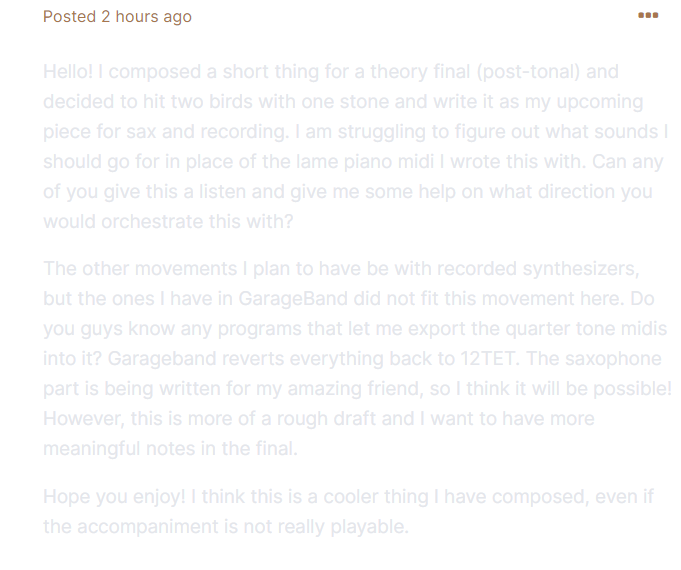Open the three-dot post options menu
Viewport: 681px width, 570px height.
coord(648,16)
